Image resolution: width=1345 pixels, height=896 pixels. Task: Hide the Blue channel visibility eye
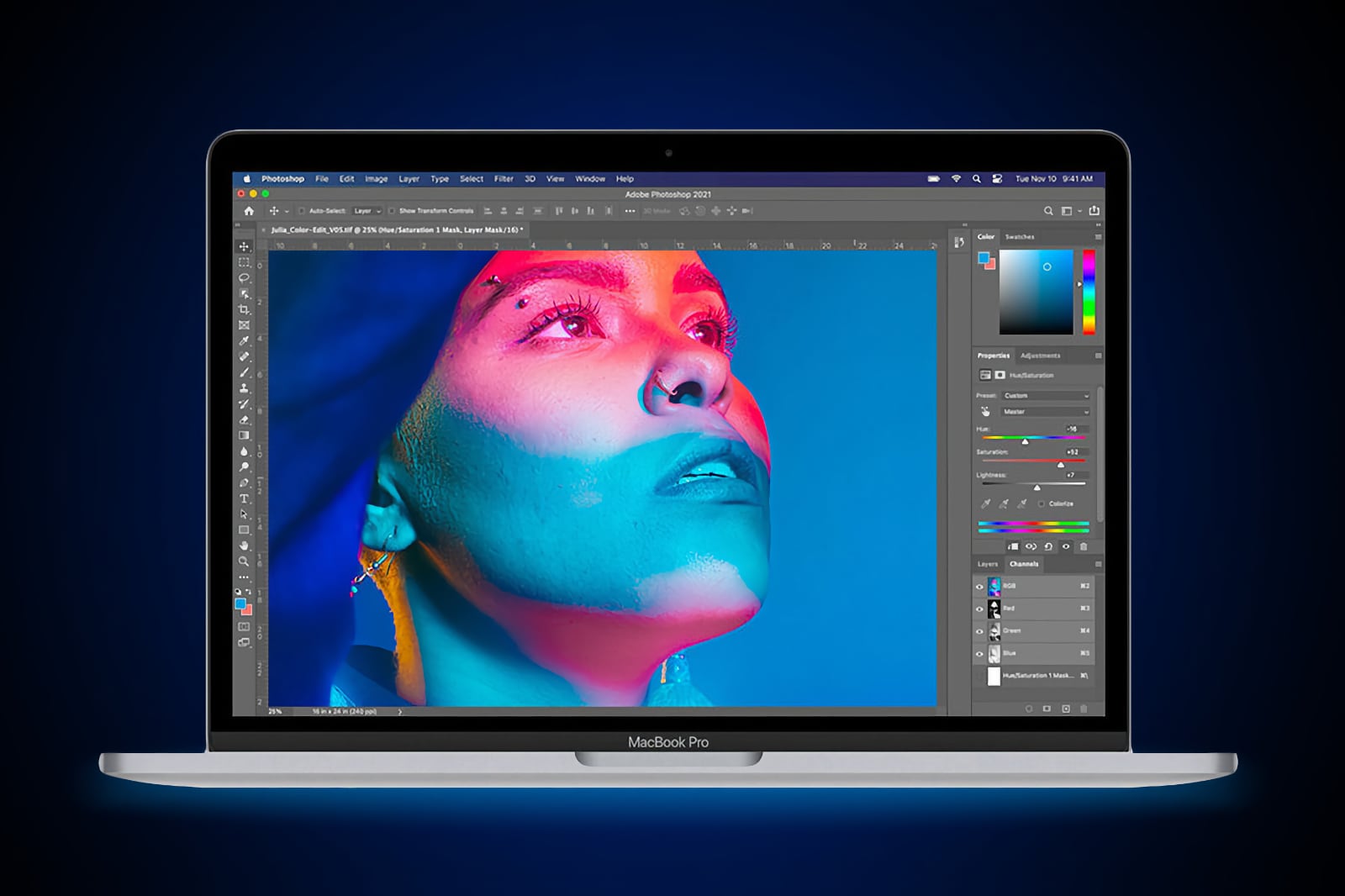981,653
